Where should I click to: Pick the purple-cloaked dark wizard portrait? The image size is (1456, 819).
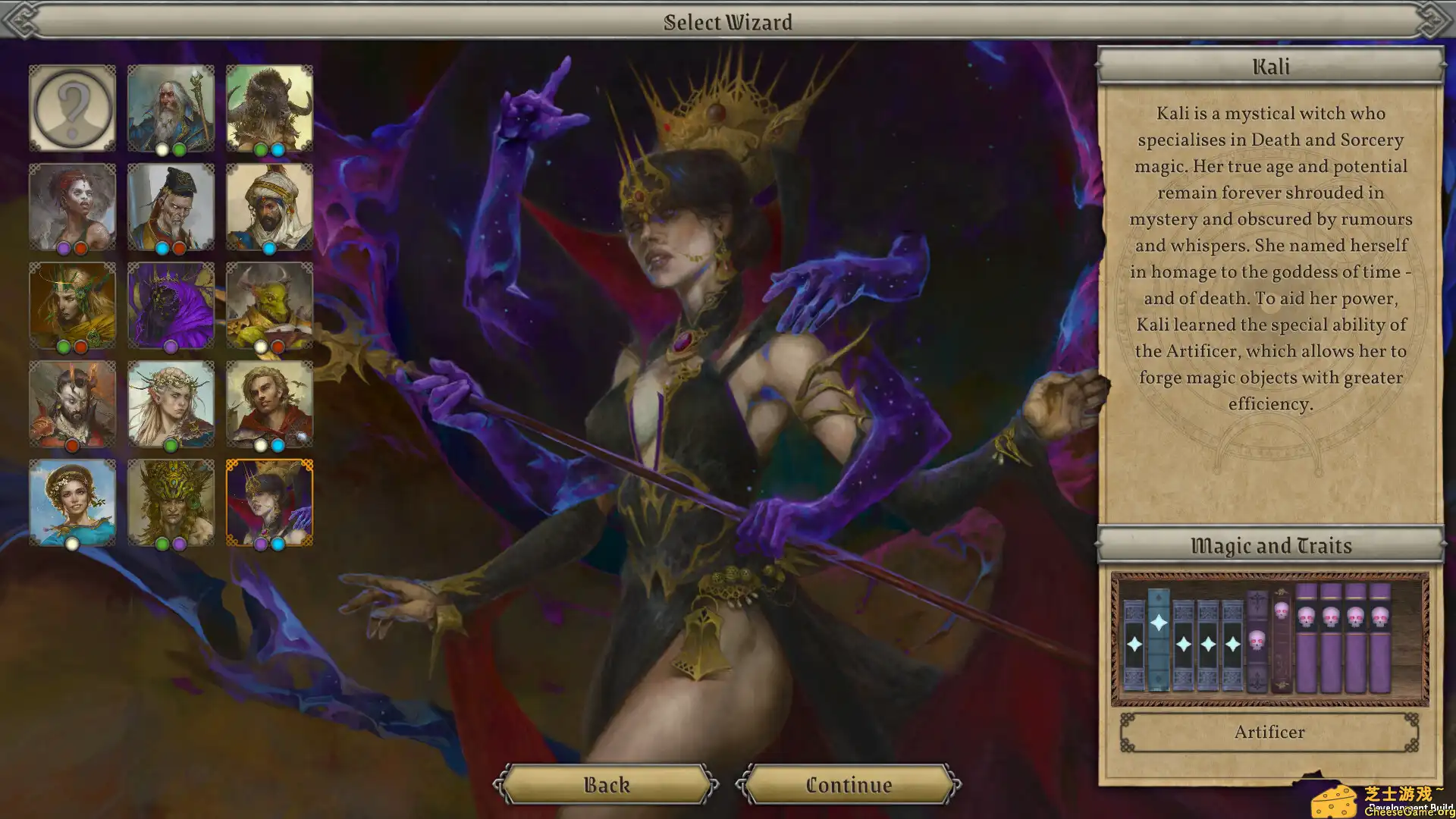click(x=171, y=305)
